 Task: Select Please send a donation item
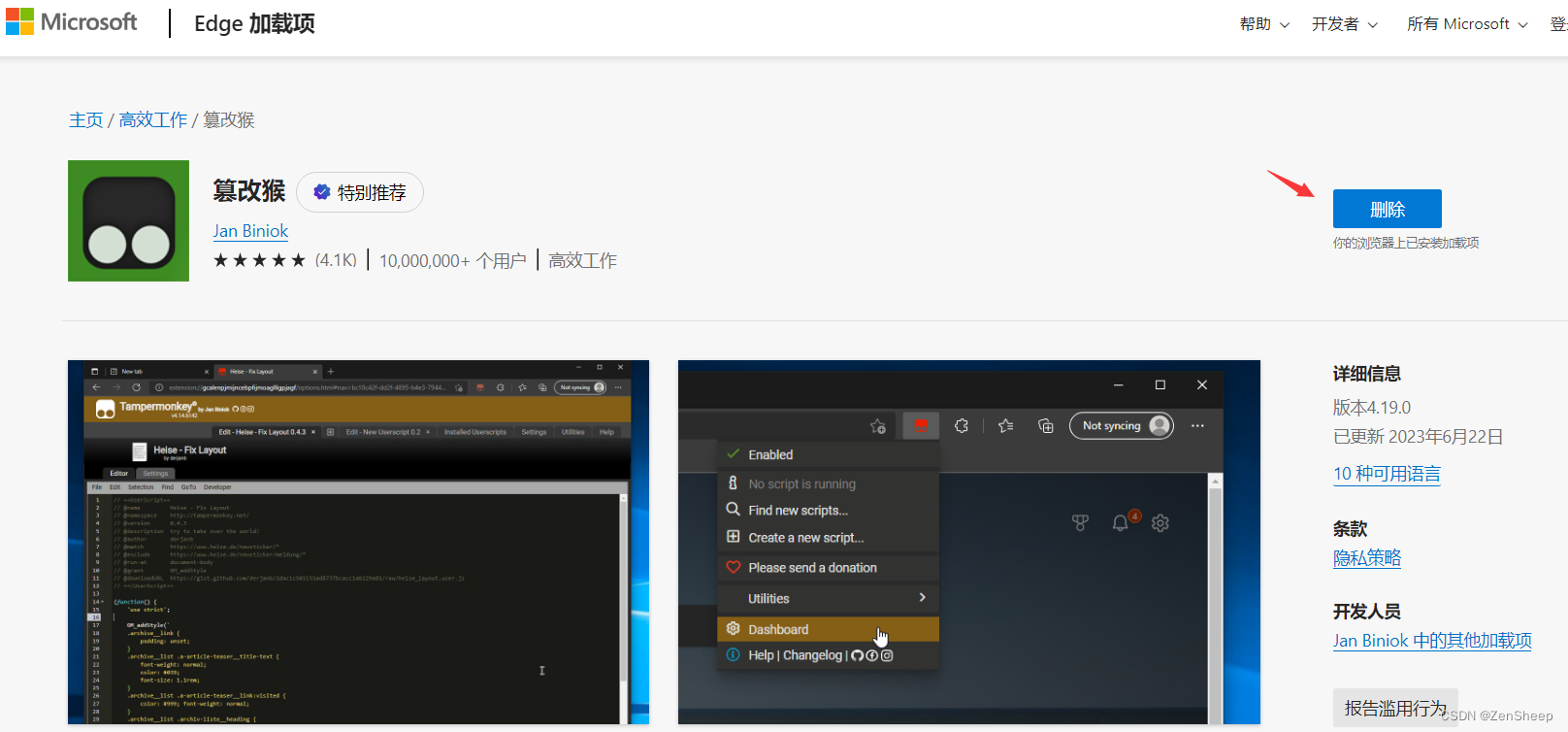828,567
